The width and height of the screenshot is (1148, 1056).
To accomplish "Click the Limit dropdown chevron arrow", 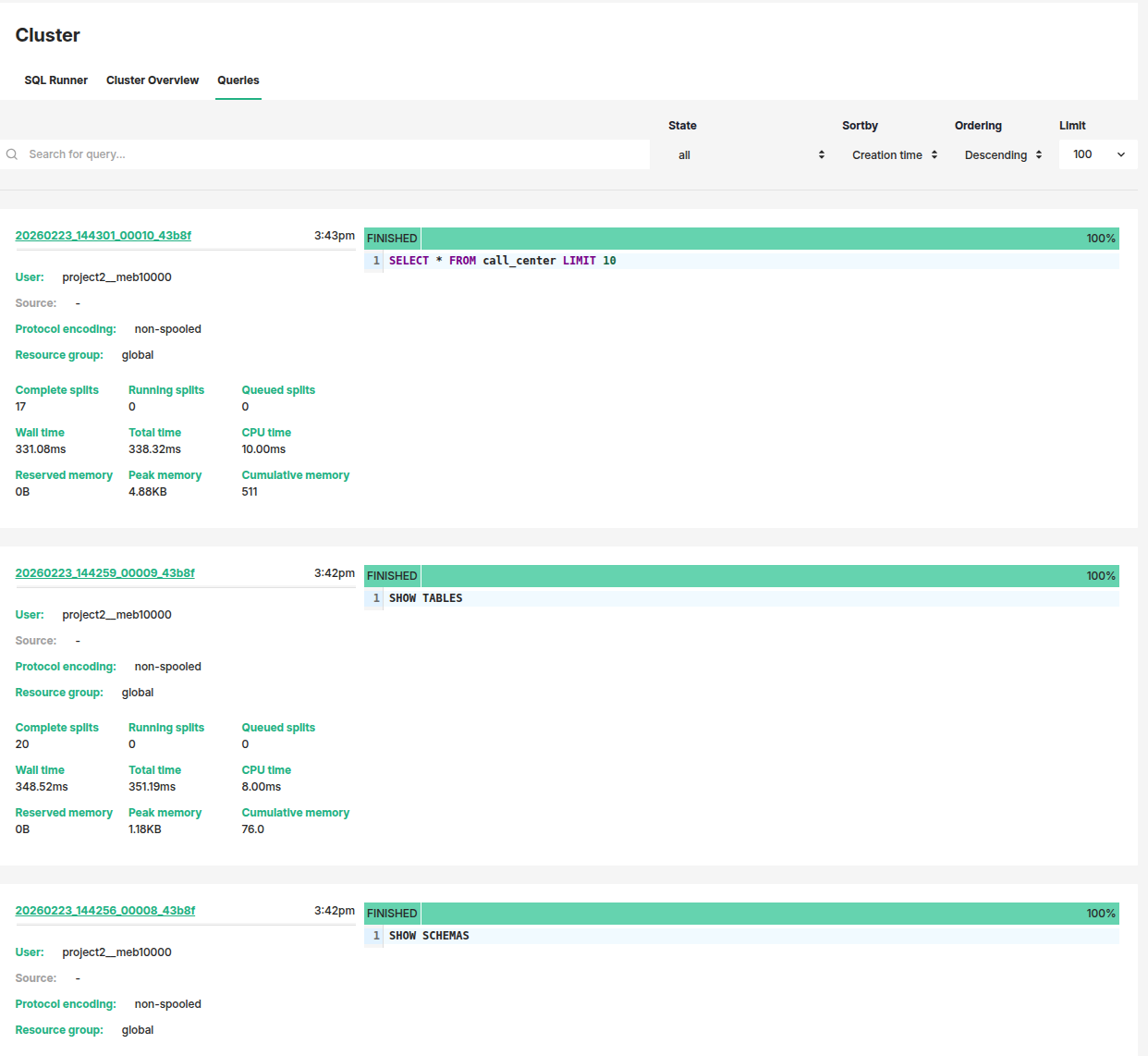I will [x=1120, y=154].
